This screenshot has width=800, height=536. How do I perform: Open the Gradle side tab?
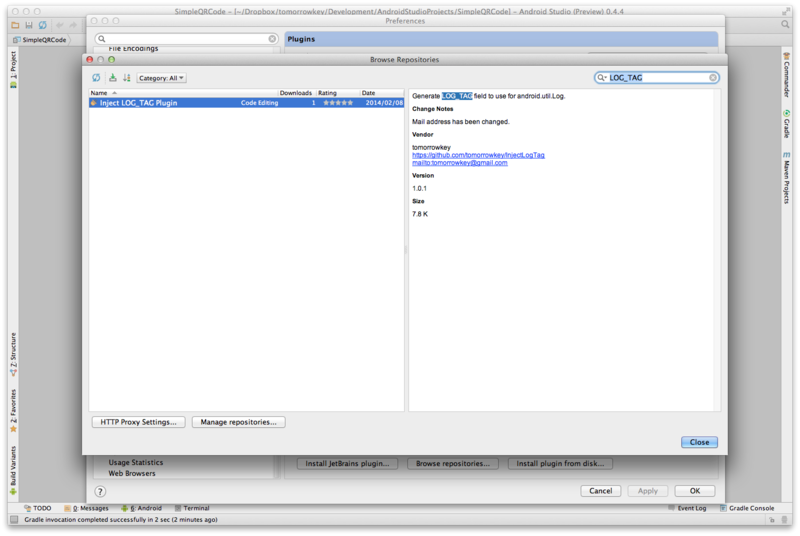click(786, 123)
